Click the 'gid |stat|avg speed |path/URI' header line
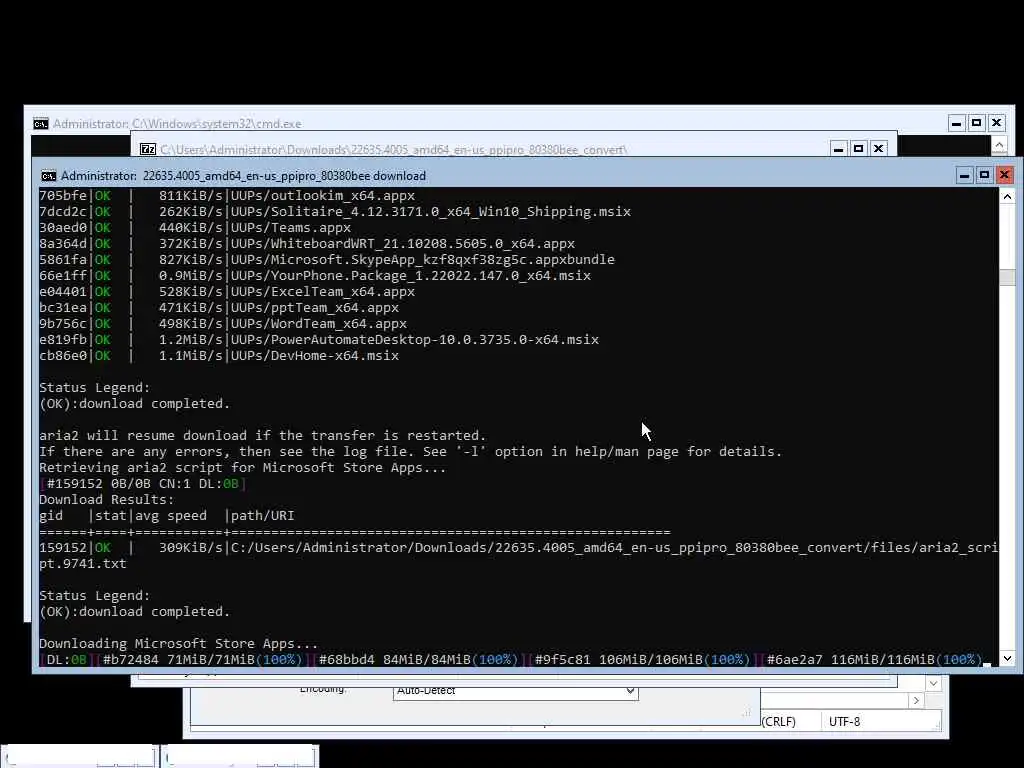 click(x=167, y=515)
